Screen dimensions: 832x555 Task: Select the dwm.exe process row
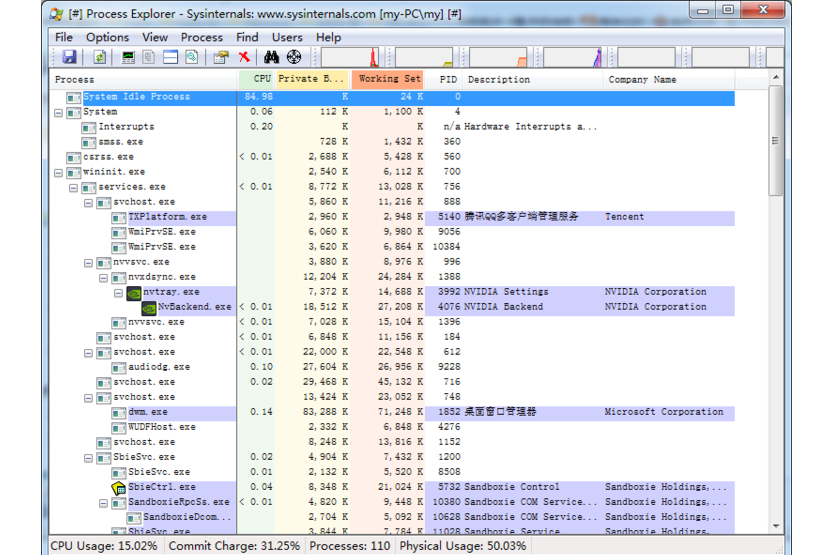[392, 412]
